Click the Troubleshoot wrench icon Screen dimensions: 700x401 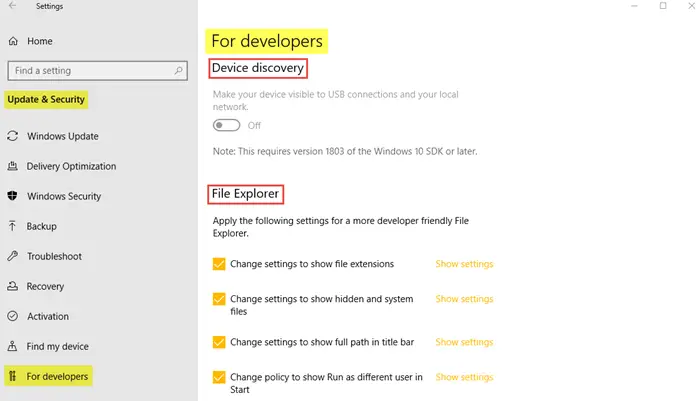[x=12, y=256]
